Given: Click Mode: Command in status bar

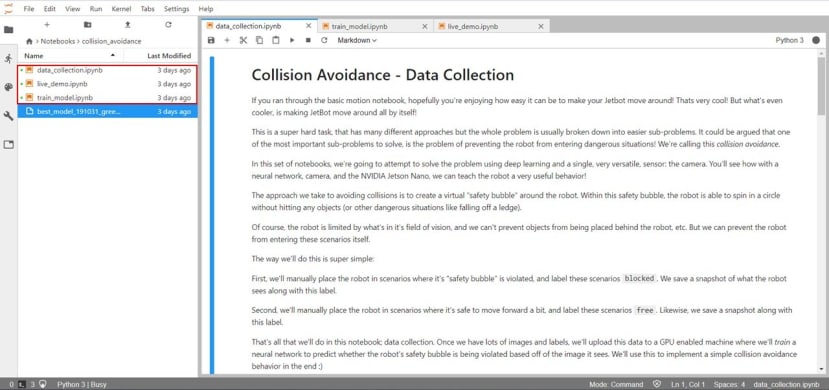Looking at the screenshot, I should pyautogui.click(x=616, y=384).
